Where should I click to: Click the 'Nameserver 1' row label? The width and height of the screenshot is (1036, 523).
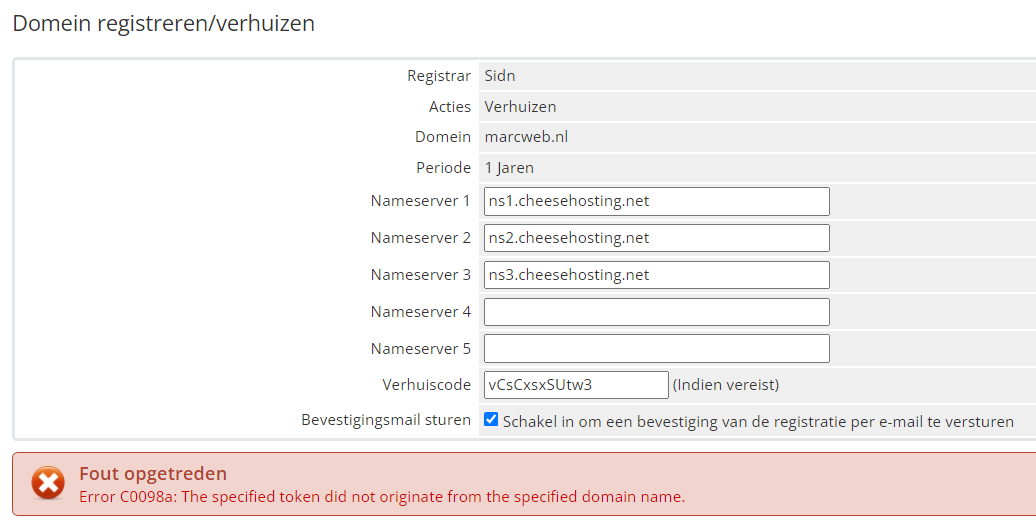(420, 201)
